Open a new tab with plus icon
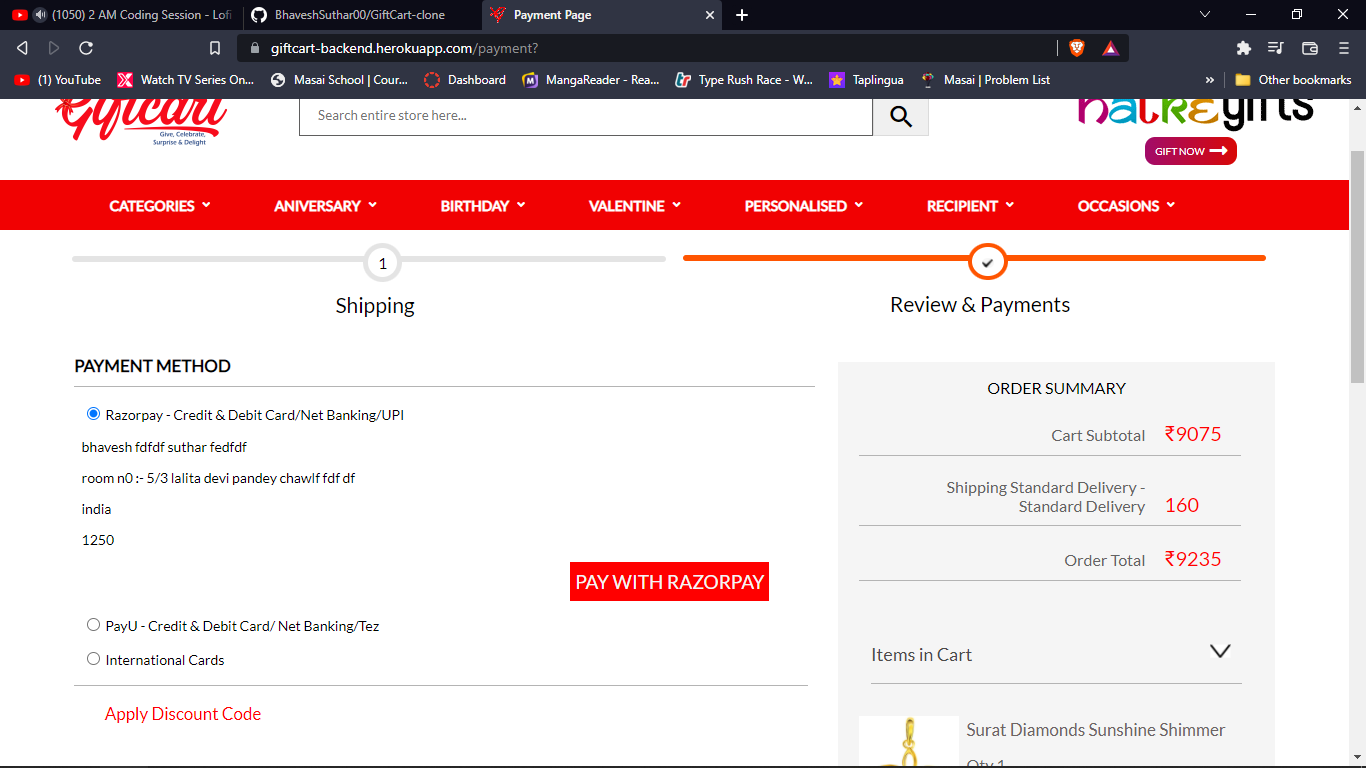 tap(742, 15)
